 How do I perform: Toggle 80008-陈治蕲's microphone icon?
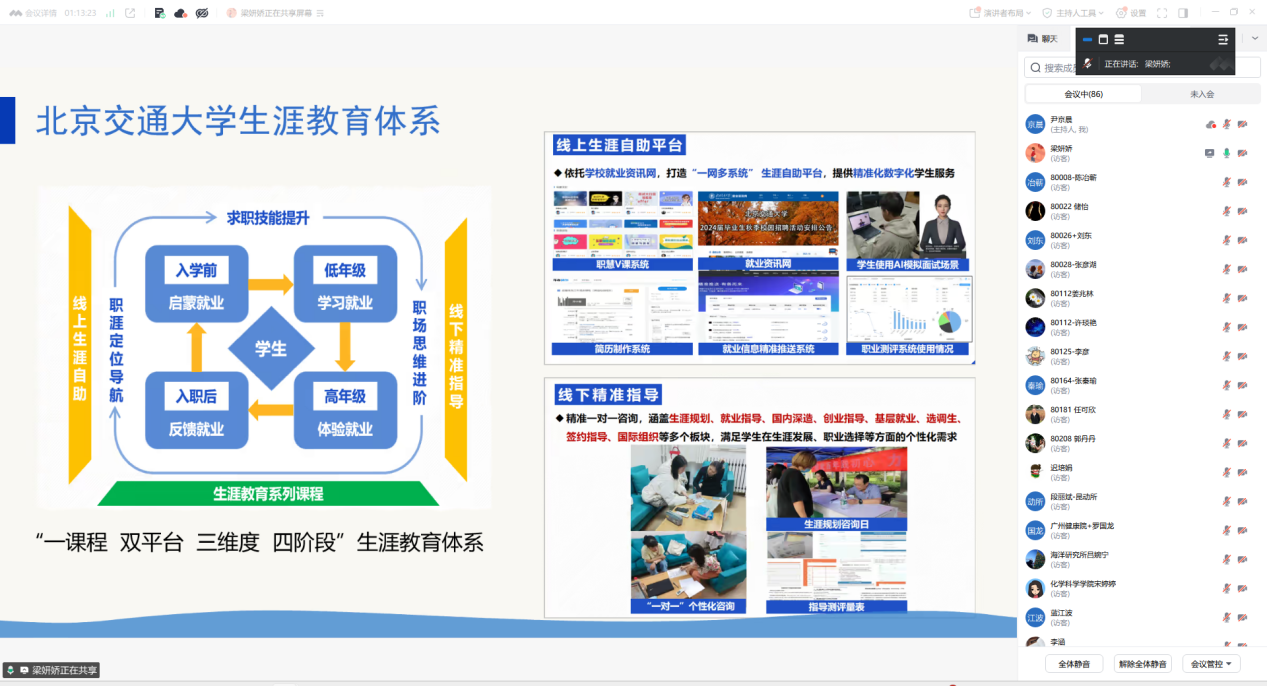(x=1227, y=182)
